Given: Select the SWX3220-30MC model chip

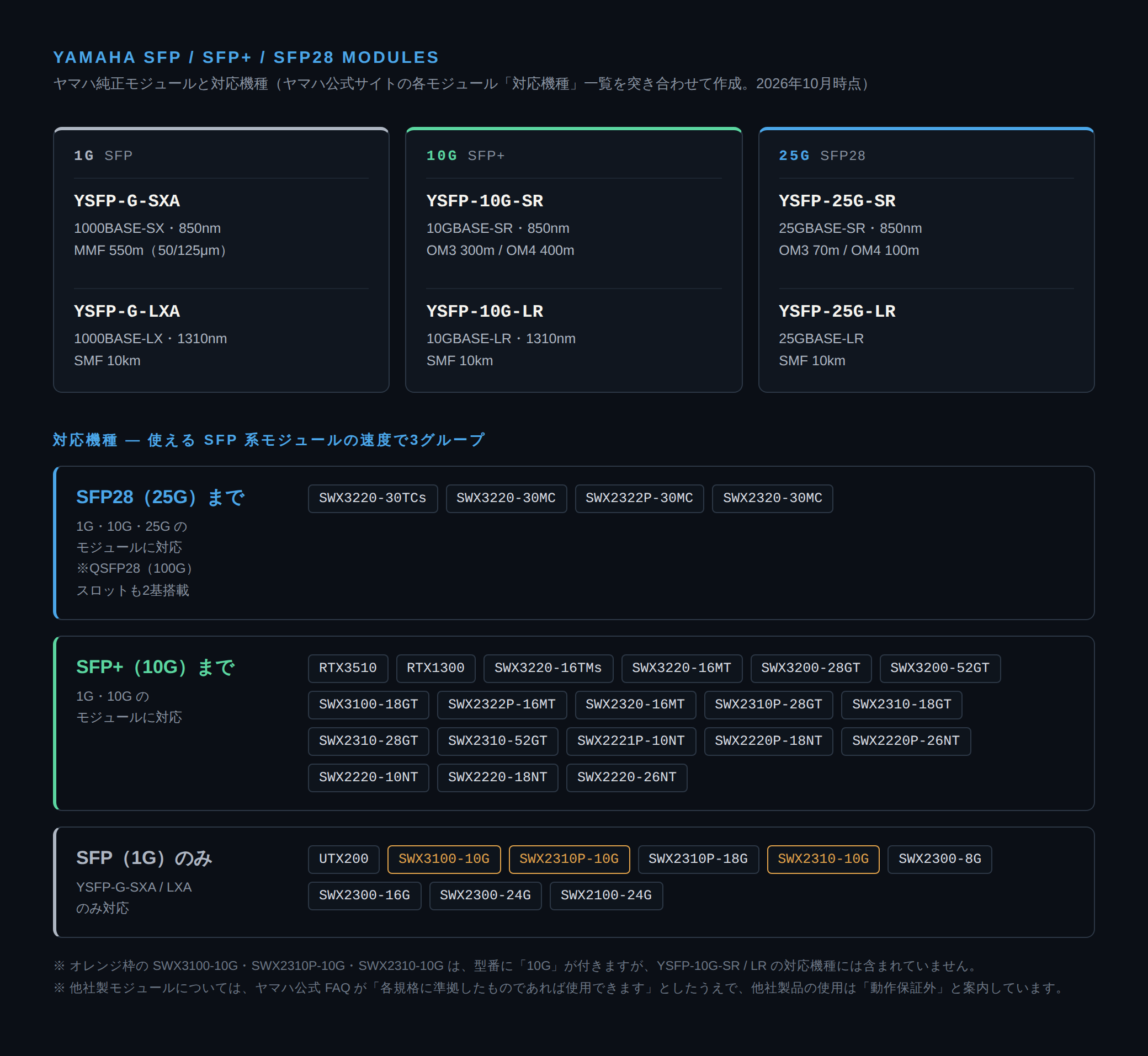Looking at the screenshot, I should pyautogui.click(x=506, y=498).
